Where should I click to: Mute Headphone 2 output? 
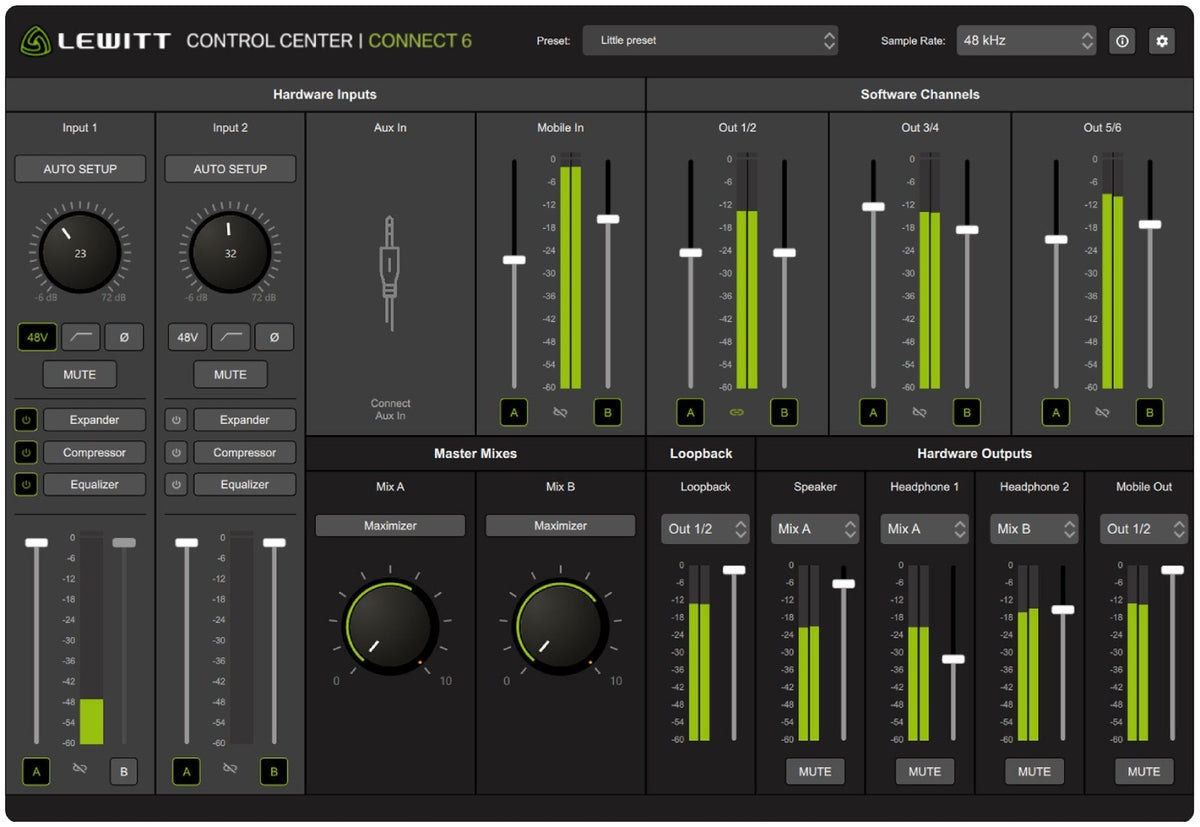pos(1034,772)
